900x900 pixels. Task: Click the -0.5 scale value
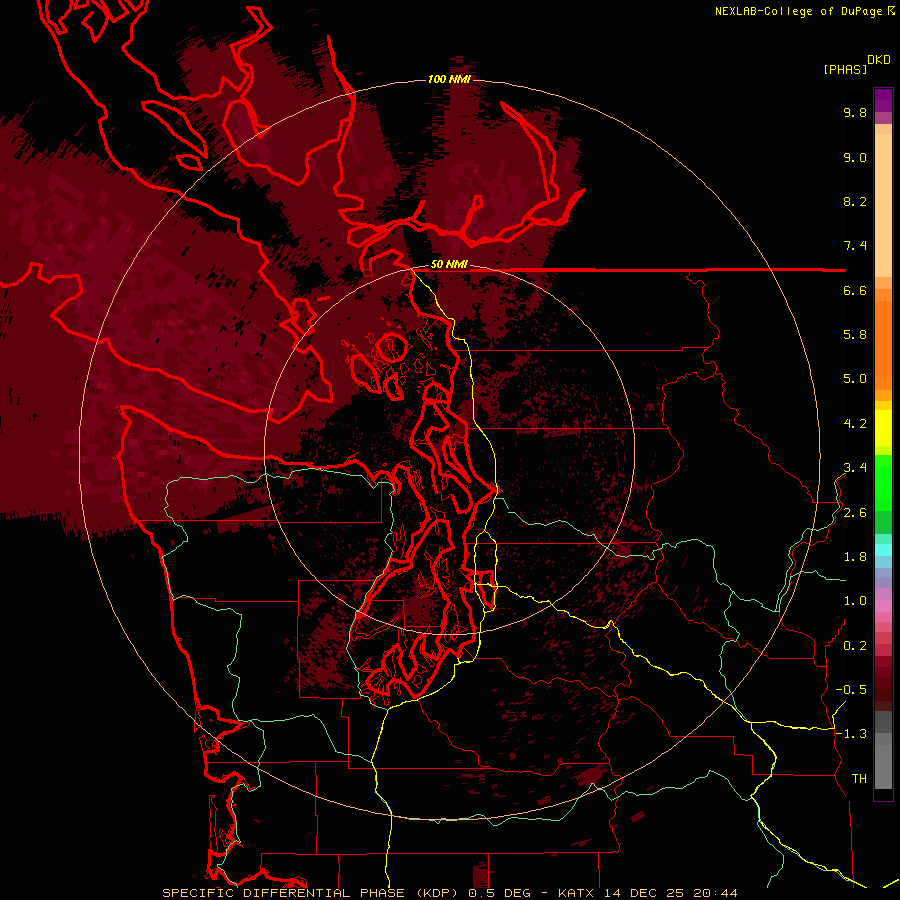point(851,690)
